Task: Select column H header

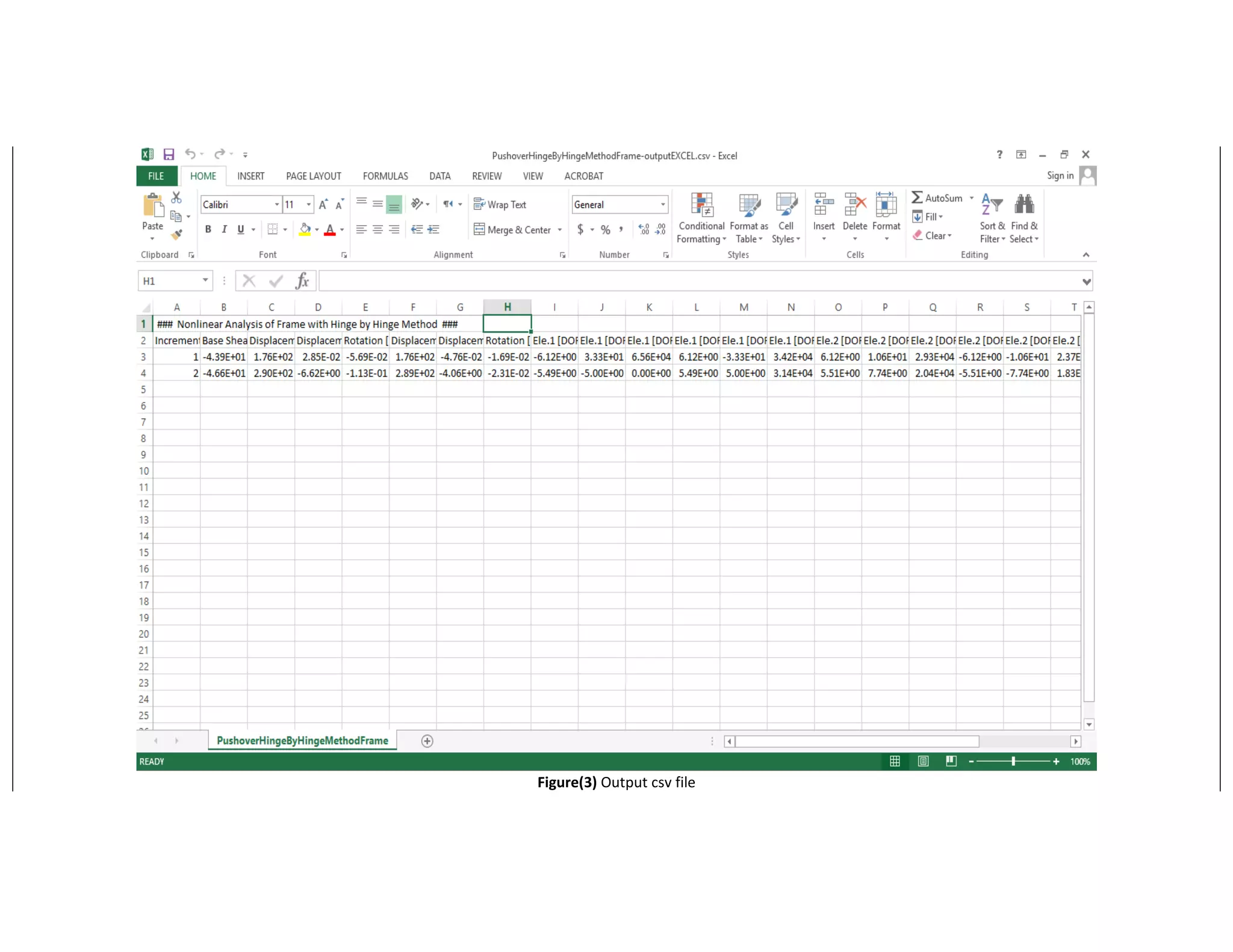Action: (508, 307)
